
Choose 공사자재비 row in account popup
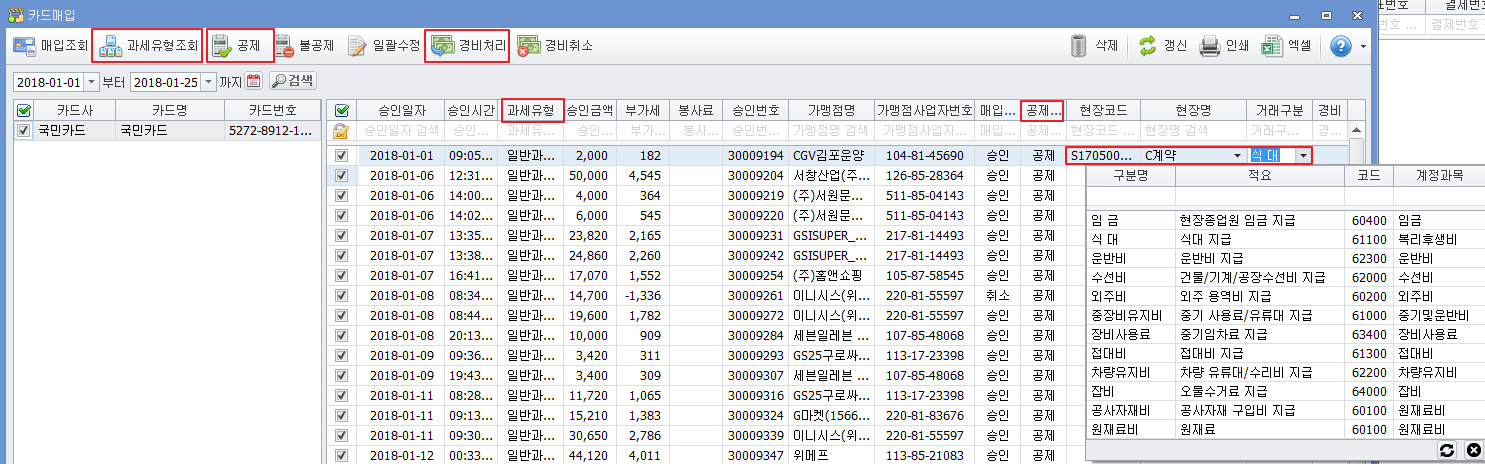pos(1285,410)
